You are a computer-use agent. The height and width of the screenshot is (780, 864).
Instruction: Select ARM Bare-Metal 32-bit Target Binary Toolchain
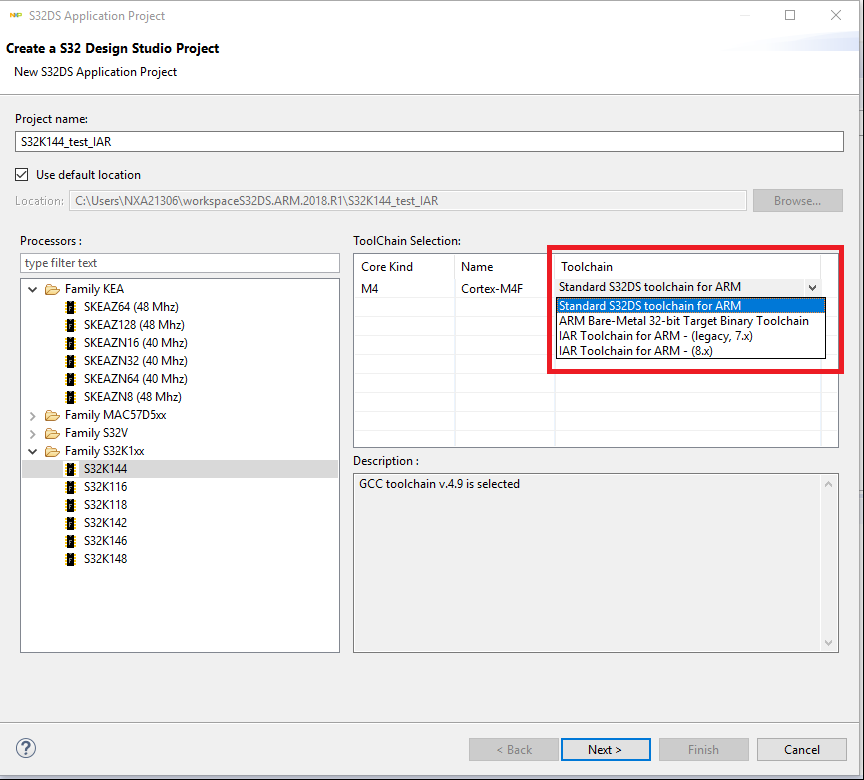690,321
